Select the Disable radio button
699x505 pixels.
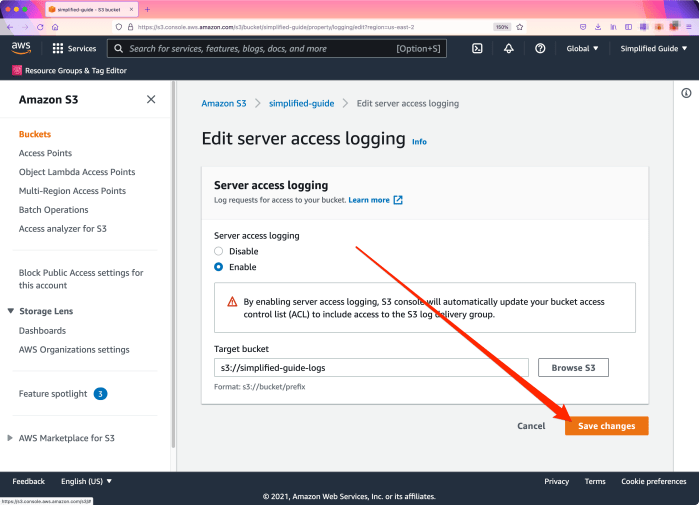(x=218, y=251)
